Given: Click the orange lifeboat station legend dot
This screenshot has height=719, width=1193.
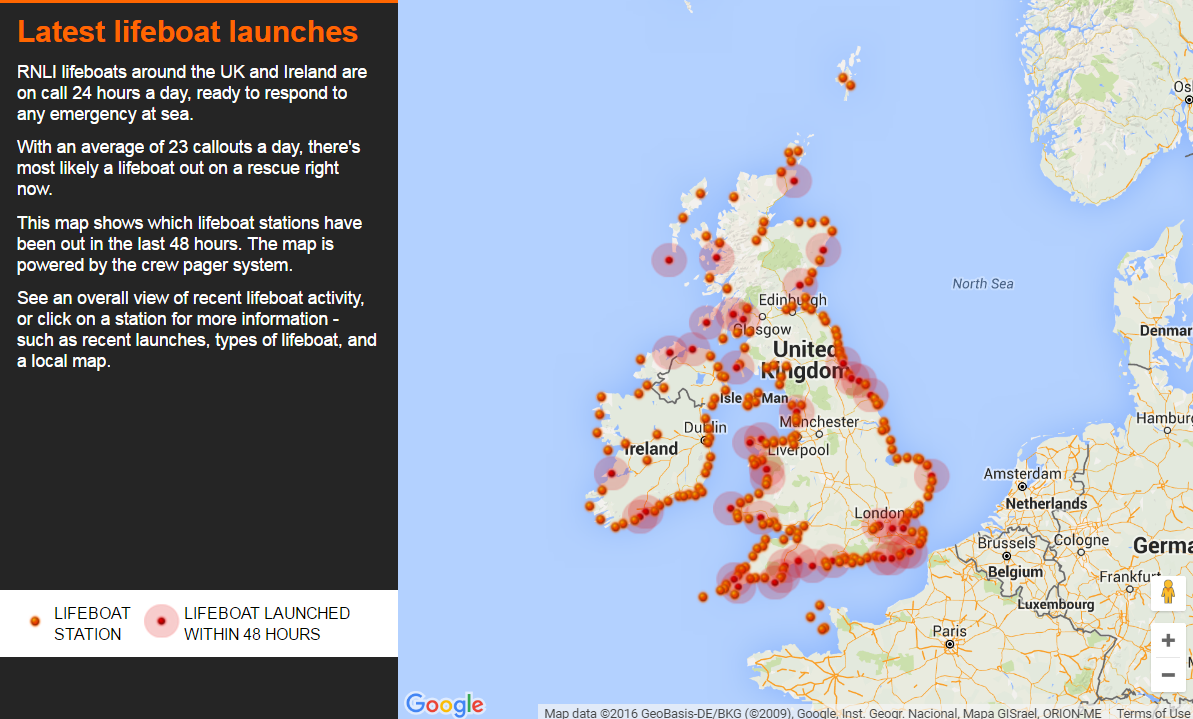Looking at the screenshot, I should tap(34, 622).
